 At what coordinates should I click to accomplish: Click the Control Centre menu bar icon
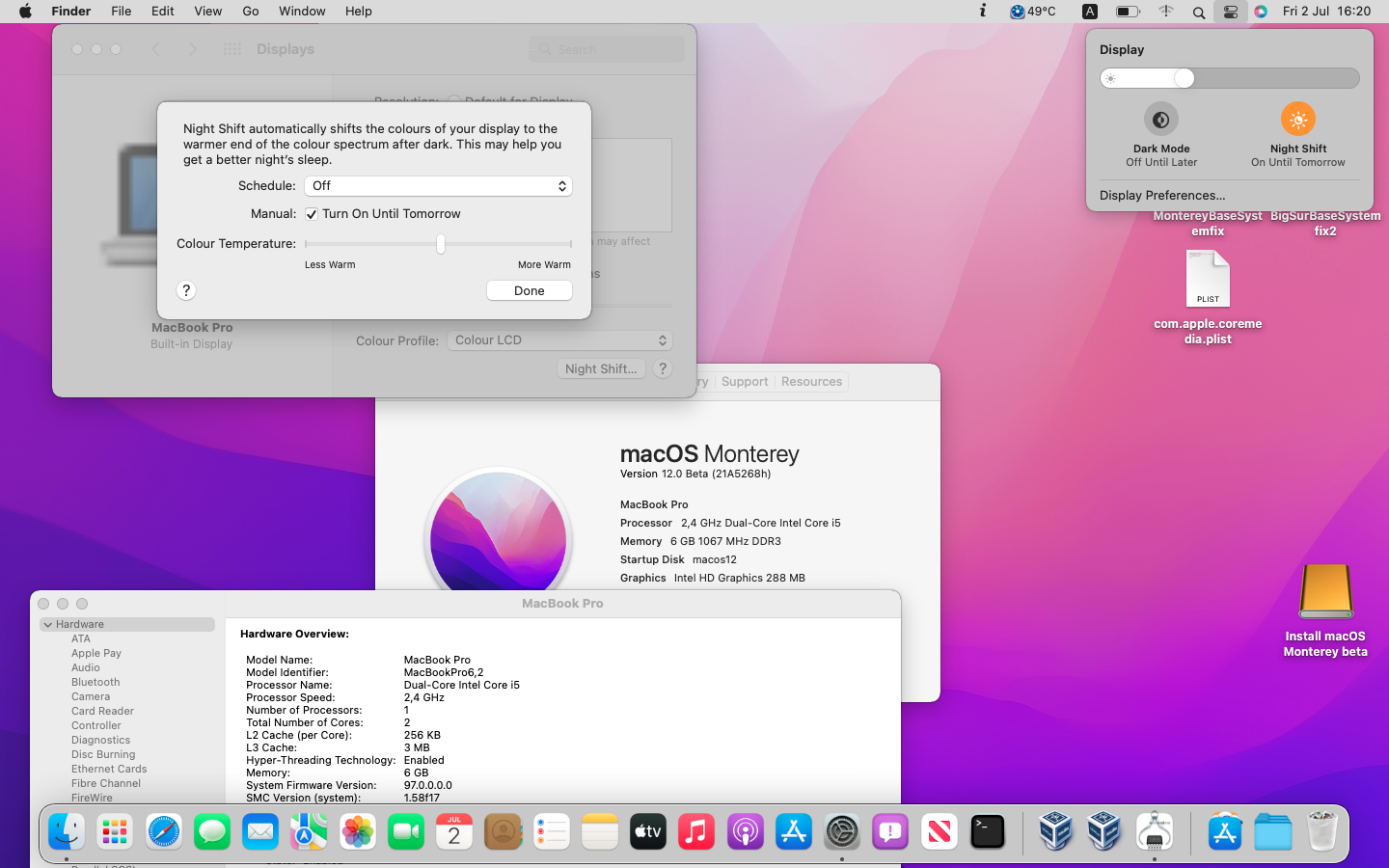click(1230, 12)
